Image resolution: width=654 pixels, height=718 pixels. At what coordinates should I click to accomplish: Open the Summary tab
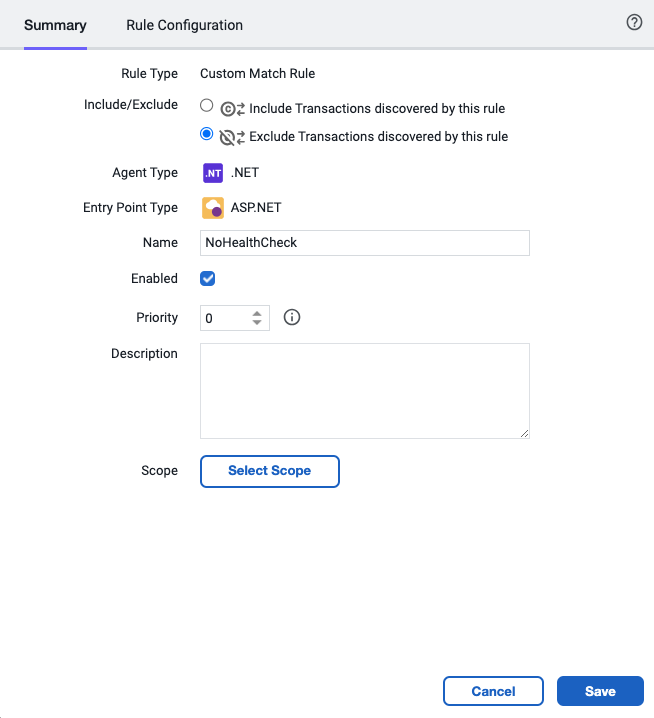tap(55, 25)
